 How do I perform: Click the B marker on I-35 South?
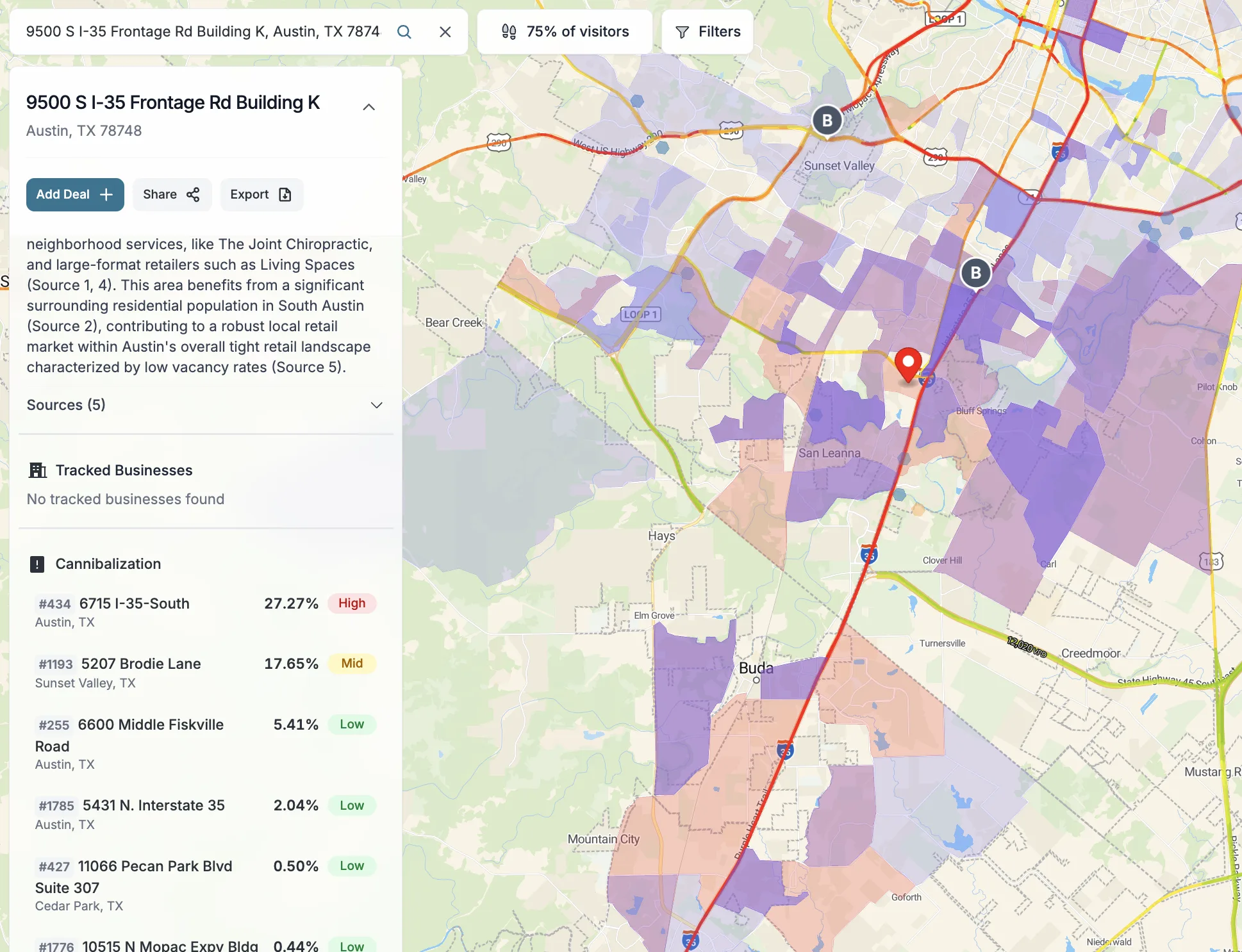tap(976, 274)
